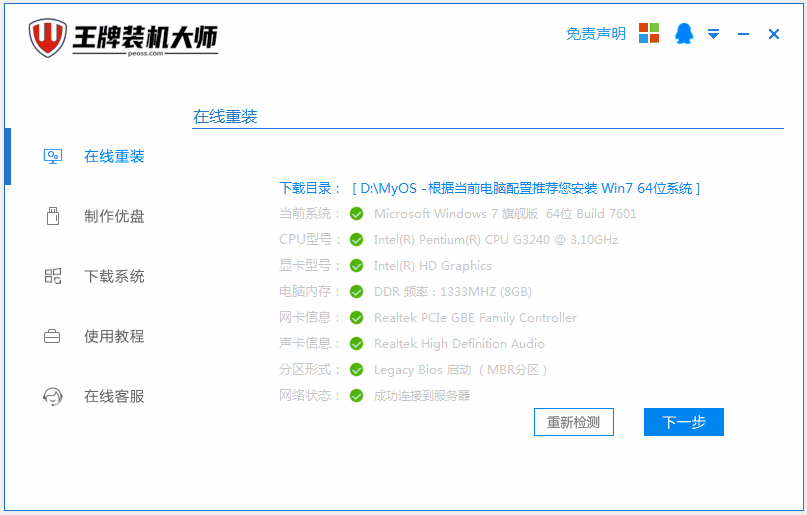Open the 免责声明 disclaimer link

click(x=596, y=34)
